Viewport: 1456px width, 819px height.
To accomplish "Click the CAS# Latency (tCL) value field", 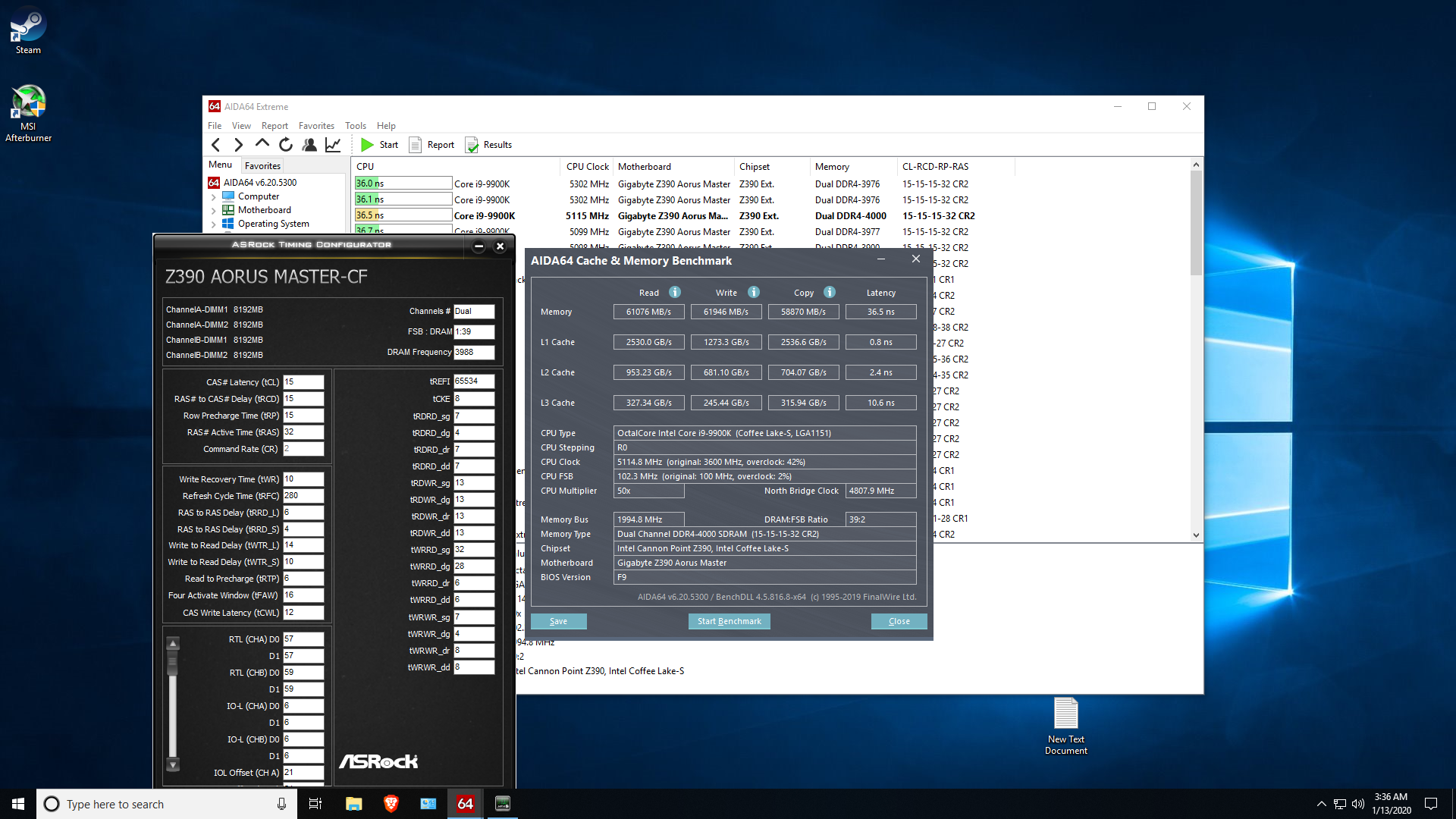I will 303,382.
